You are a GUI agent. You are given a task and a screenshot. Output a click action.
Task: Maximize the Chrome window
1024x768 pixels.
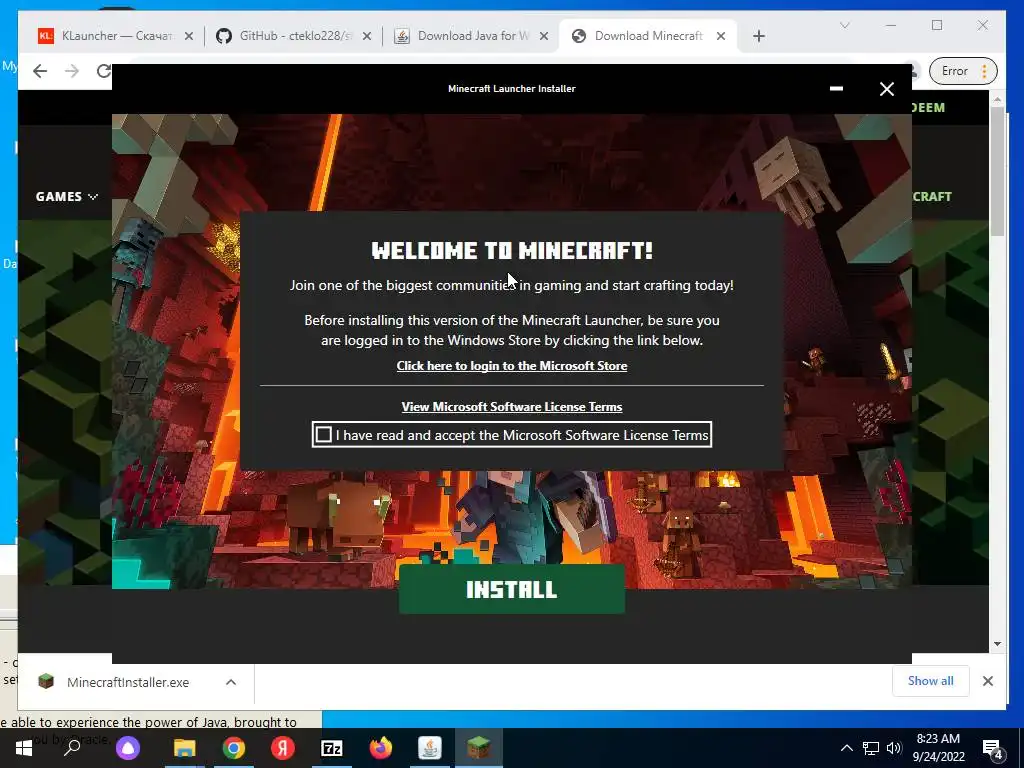936,25
